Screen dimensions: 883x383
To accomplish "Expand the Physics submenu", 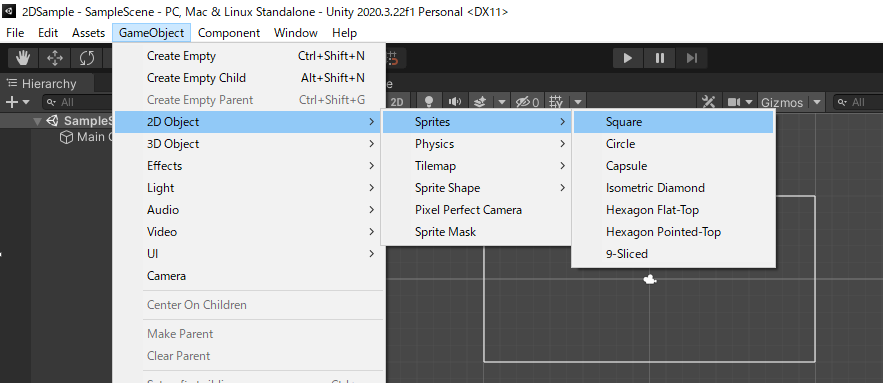I will click(x=477, y=144).
